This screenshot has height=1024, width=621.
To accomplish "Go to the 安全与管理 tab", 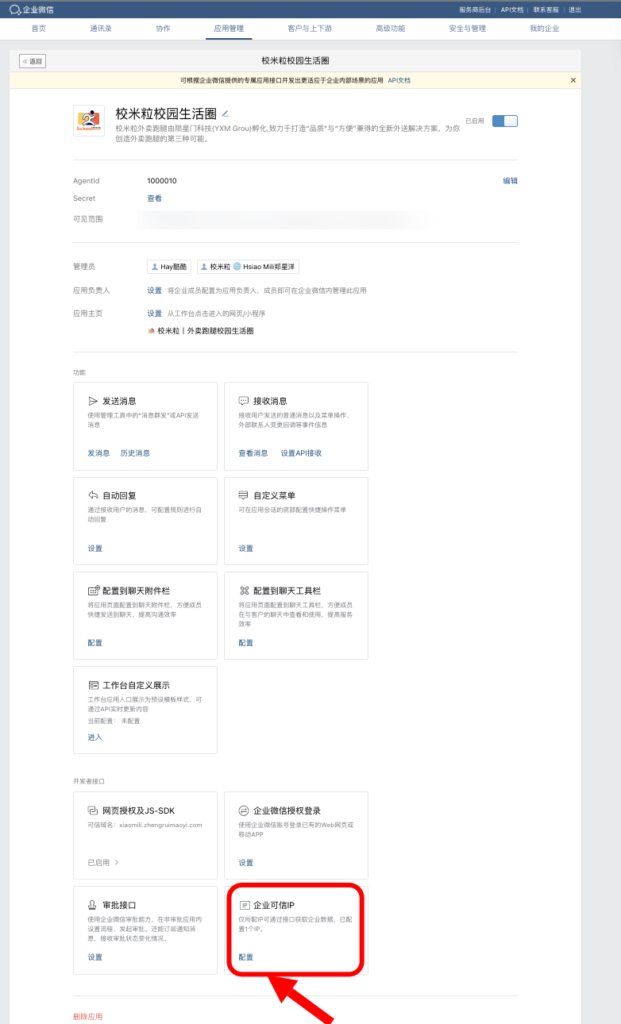I will coord(467,29).
